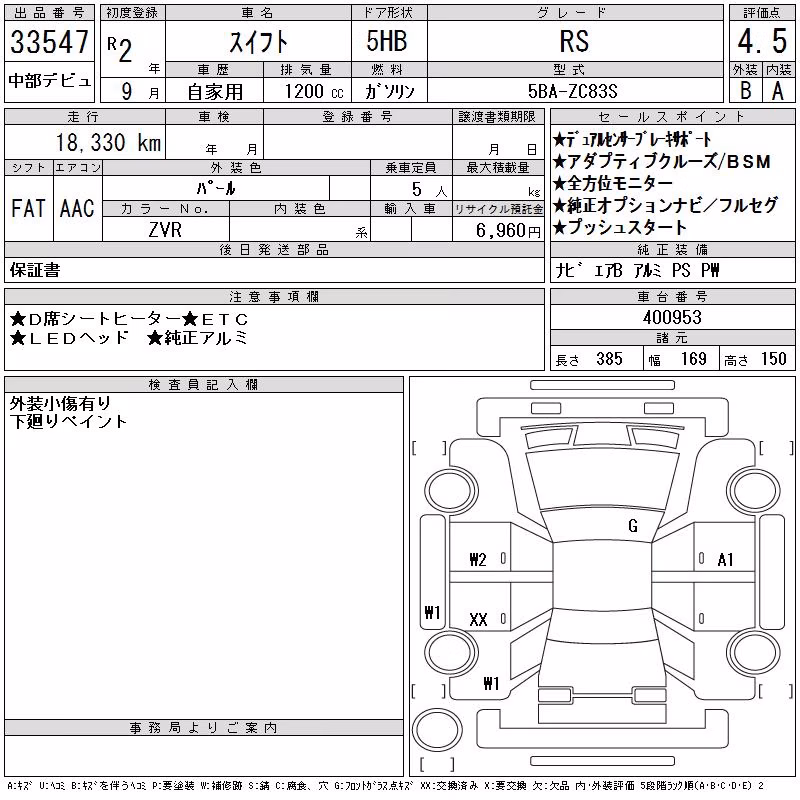Click seating capacity 5 人
The image size is (800, 800).
(429, 189)
